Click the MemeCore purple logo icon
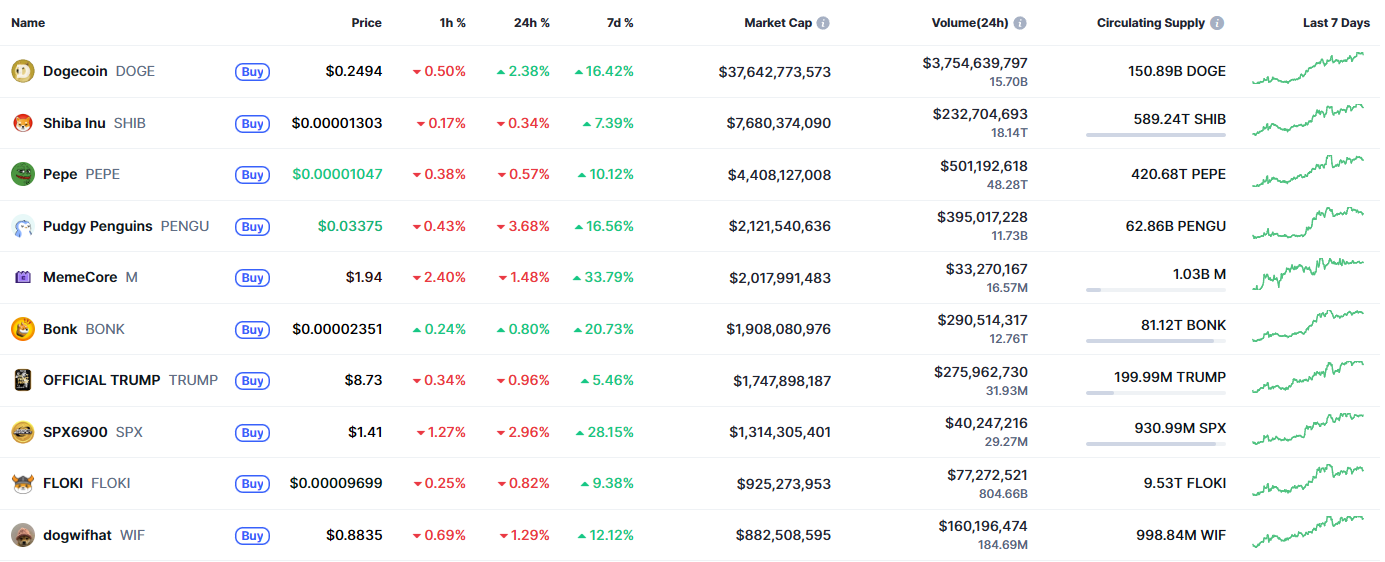 tap(22, 277)
